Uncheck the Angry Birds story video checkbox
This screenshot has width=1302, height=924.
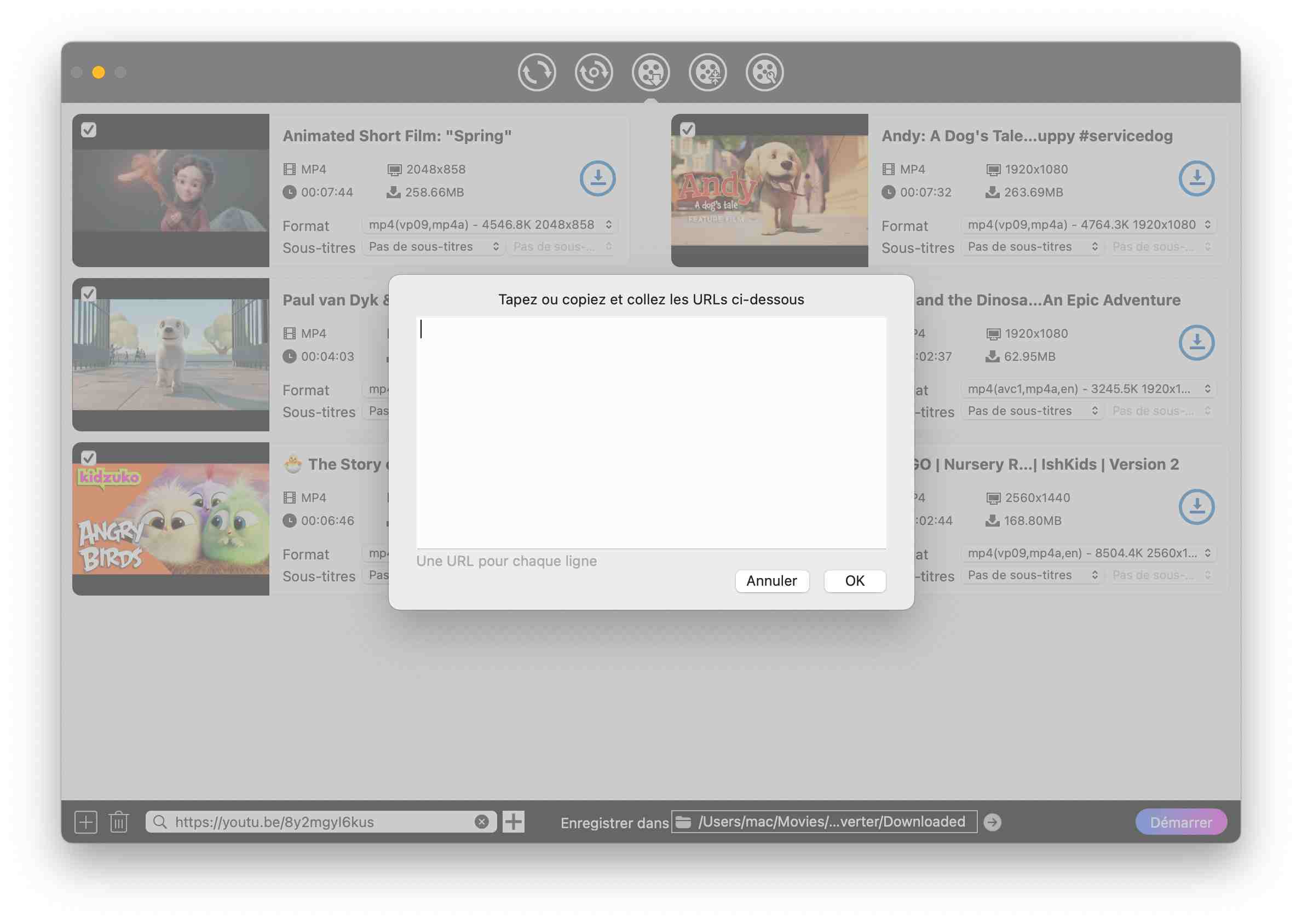coord(89,458)
